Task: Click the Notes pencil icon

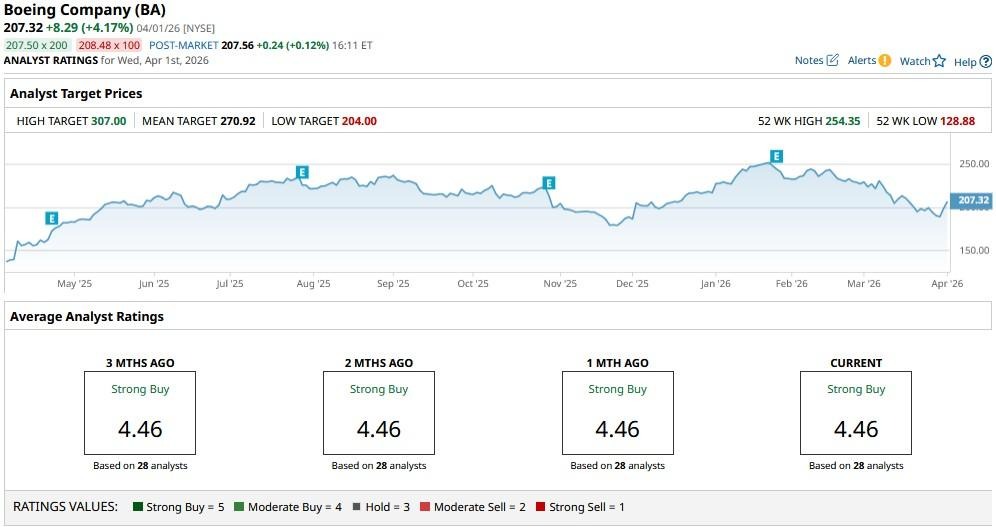Action: point(832,61)
